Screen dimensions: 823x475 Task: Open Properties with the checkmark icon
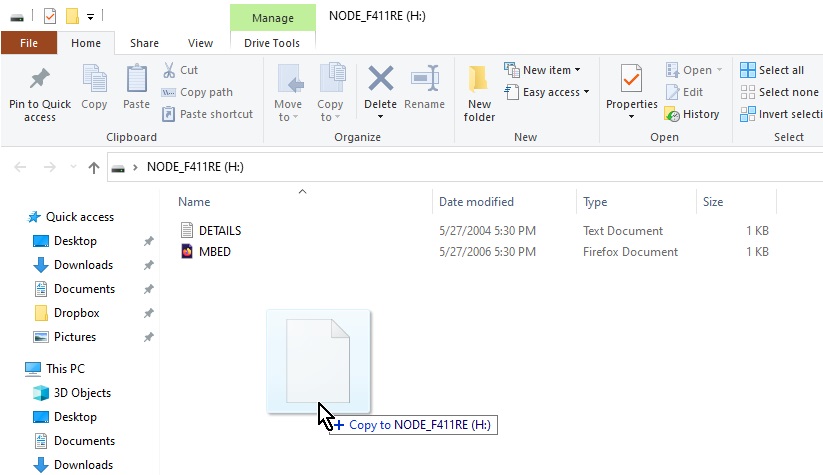click(631, 80)
